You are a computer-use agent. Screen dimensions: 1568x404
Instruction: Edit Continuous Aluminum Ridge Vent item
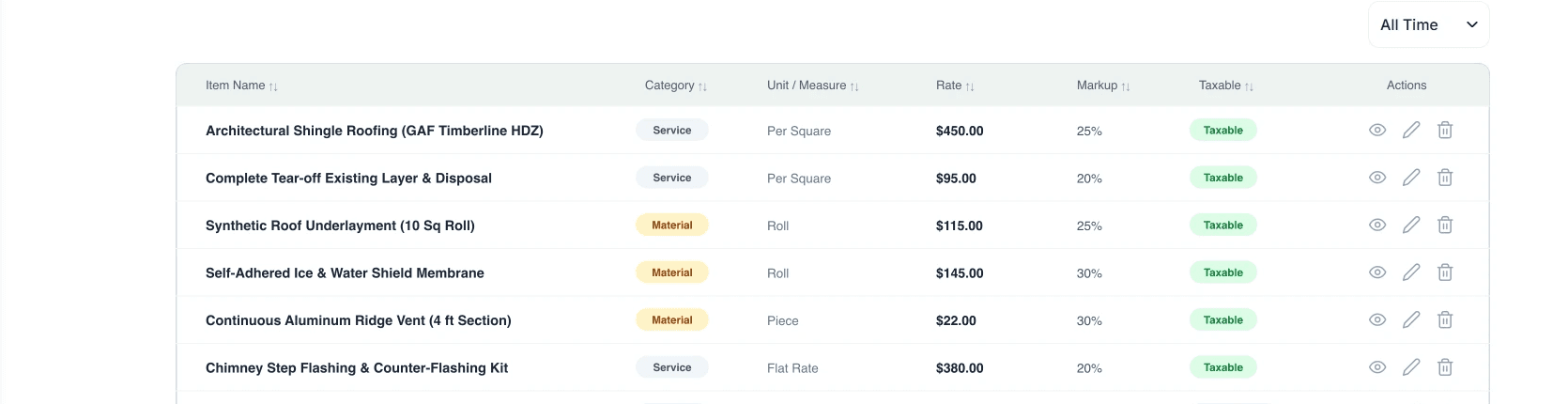pos(1411,320)
